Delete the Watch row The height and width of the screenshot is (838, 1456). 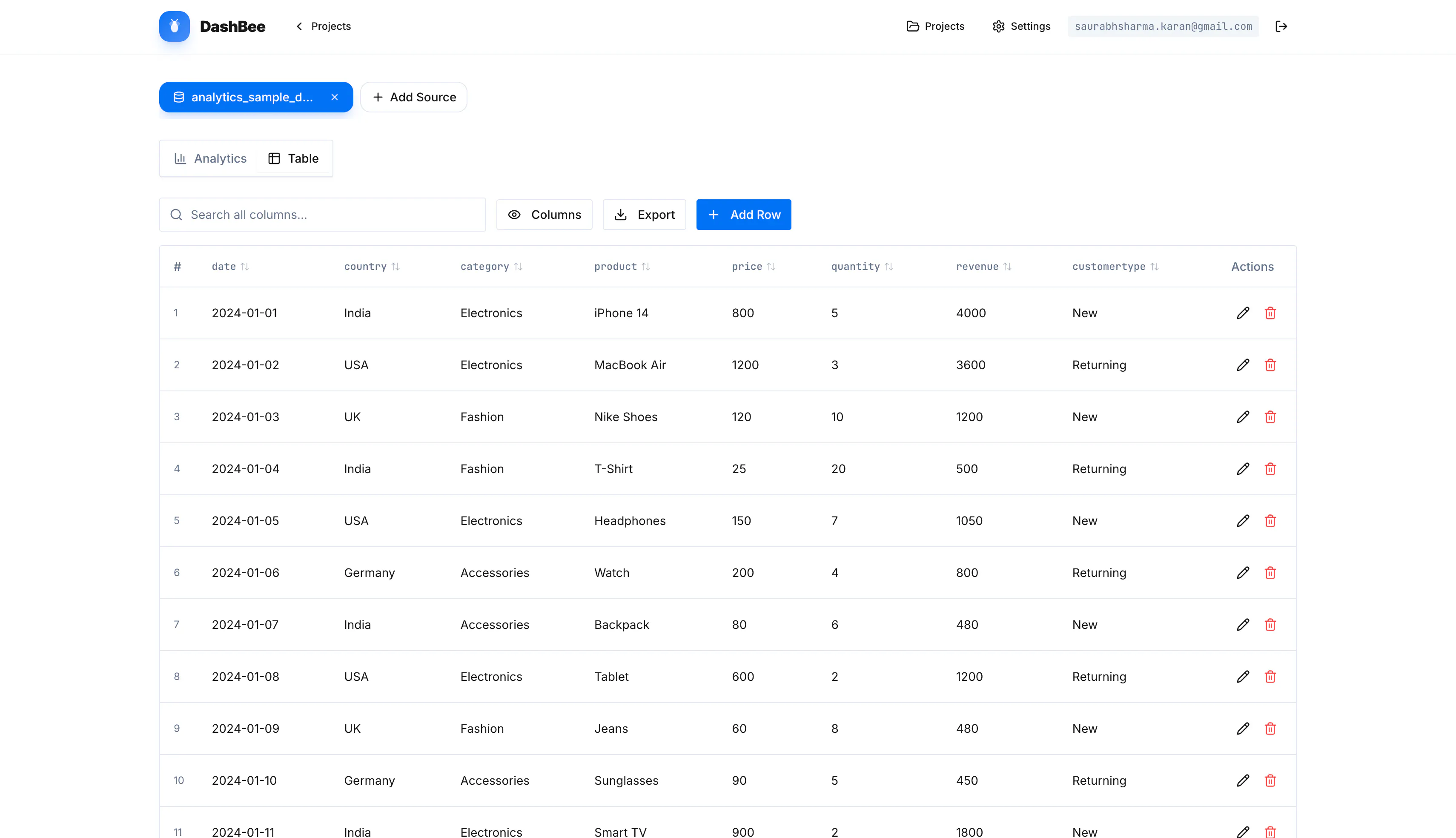(x=1270, y=573)
